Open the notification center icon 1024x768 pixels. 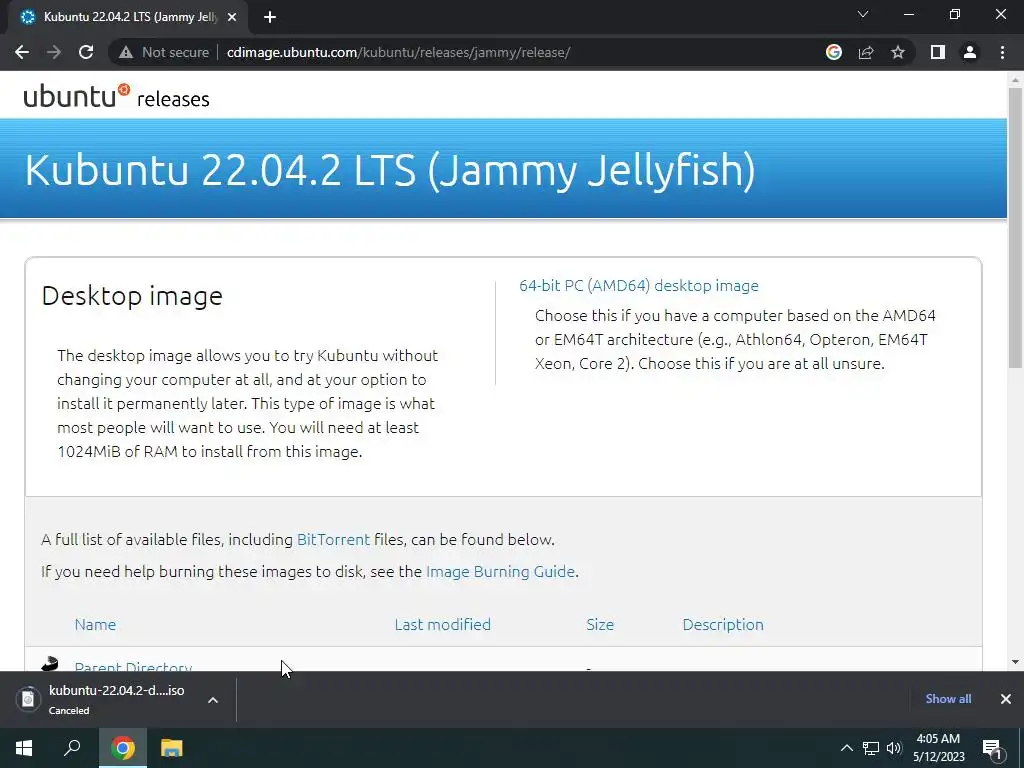993,748
